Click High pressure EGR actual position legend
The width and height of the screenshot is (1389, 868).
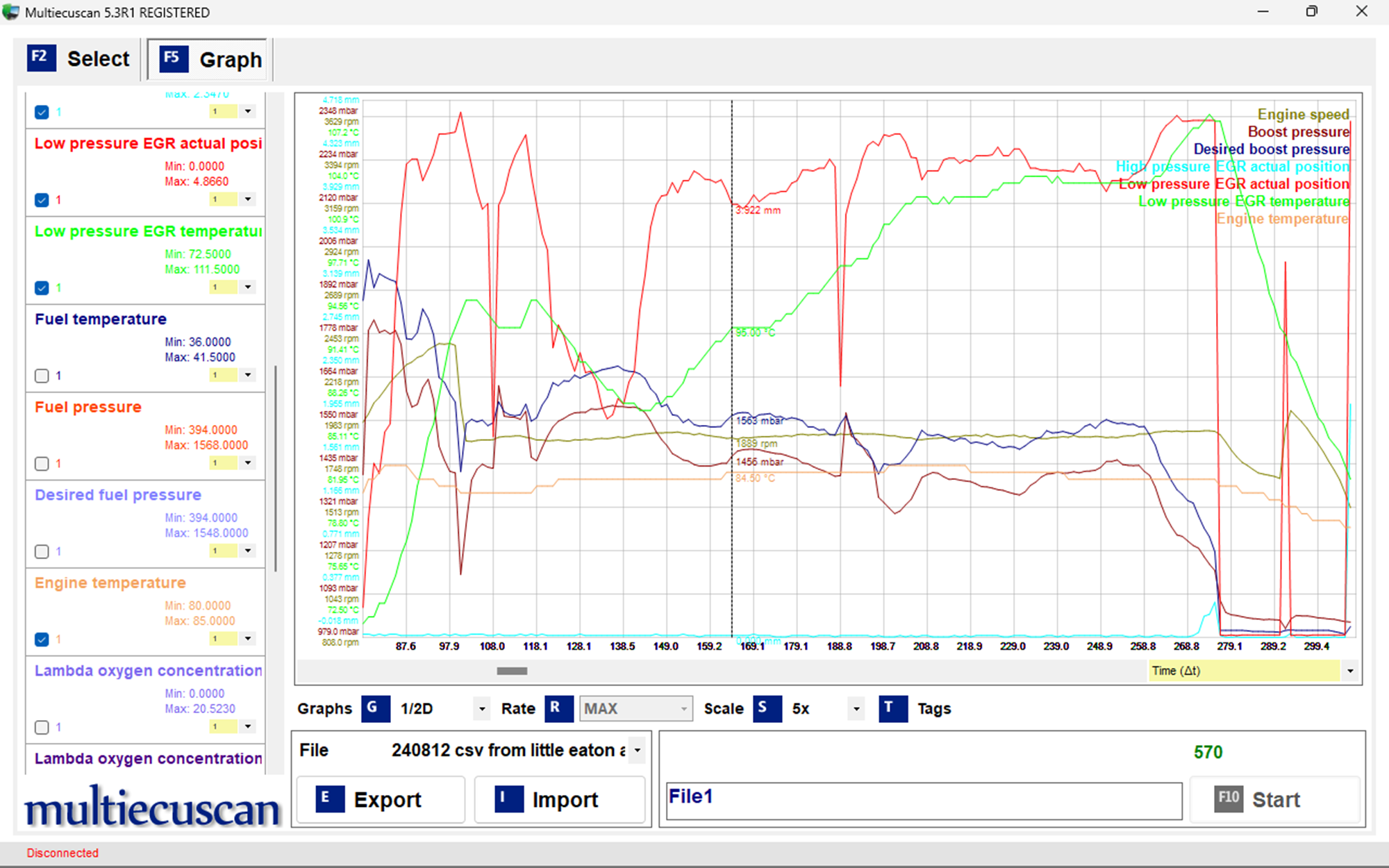coord(1232,167)
